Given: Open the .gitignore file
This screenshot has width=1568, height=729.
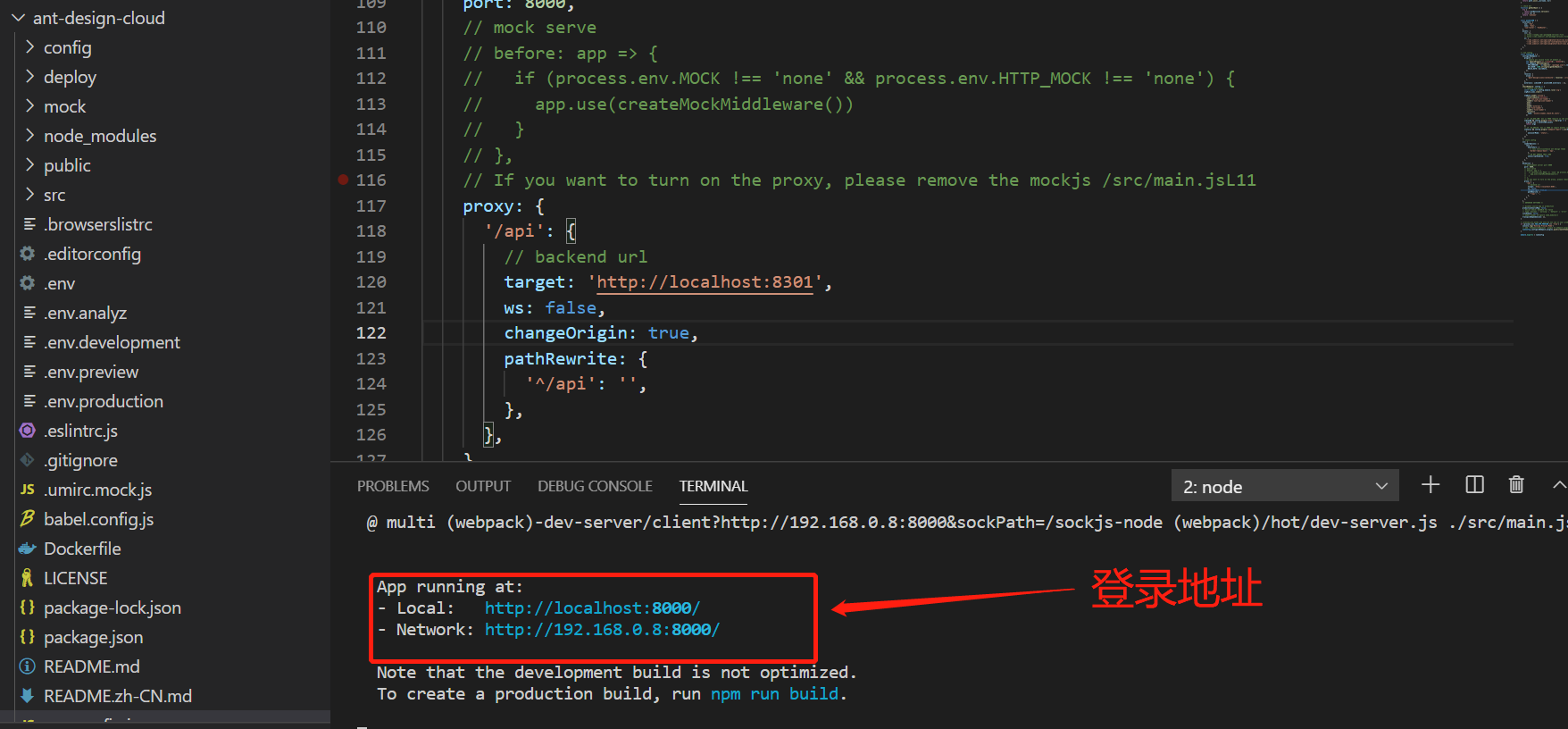Looking at the screenshot, I should pos(80,460).
